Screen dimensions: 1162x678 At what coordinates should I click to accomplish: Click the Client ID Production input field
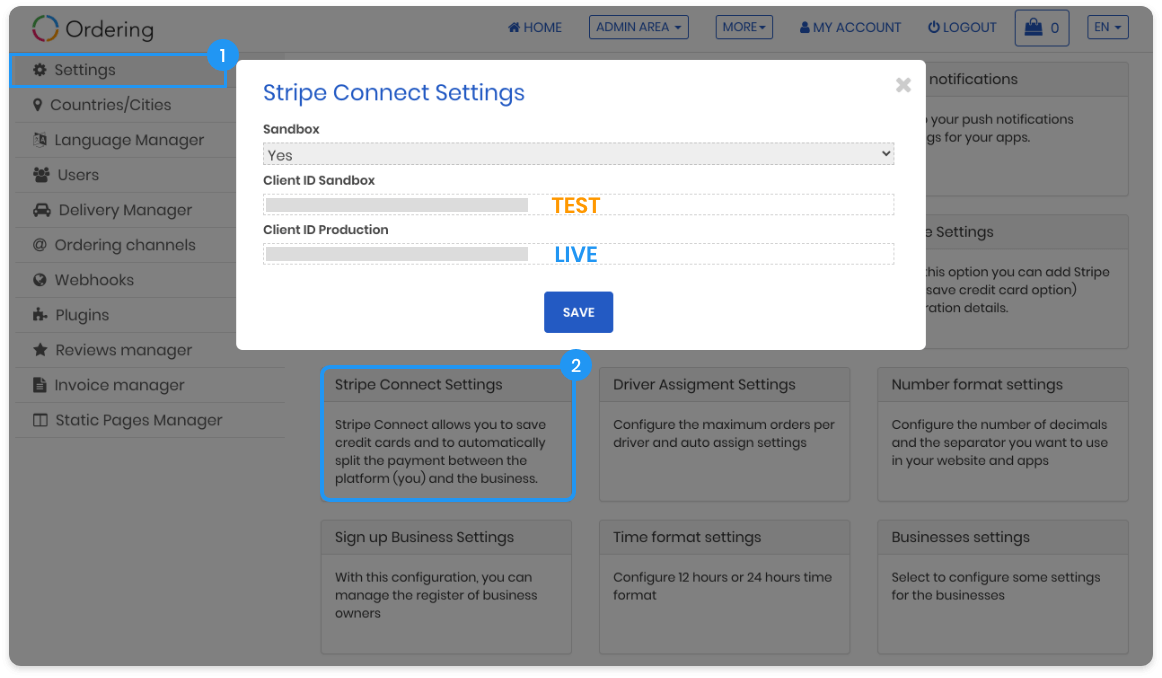point(578,254)
